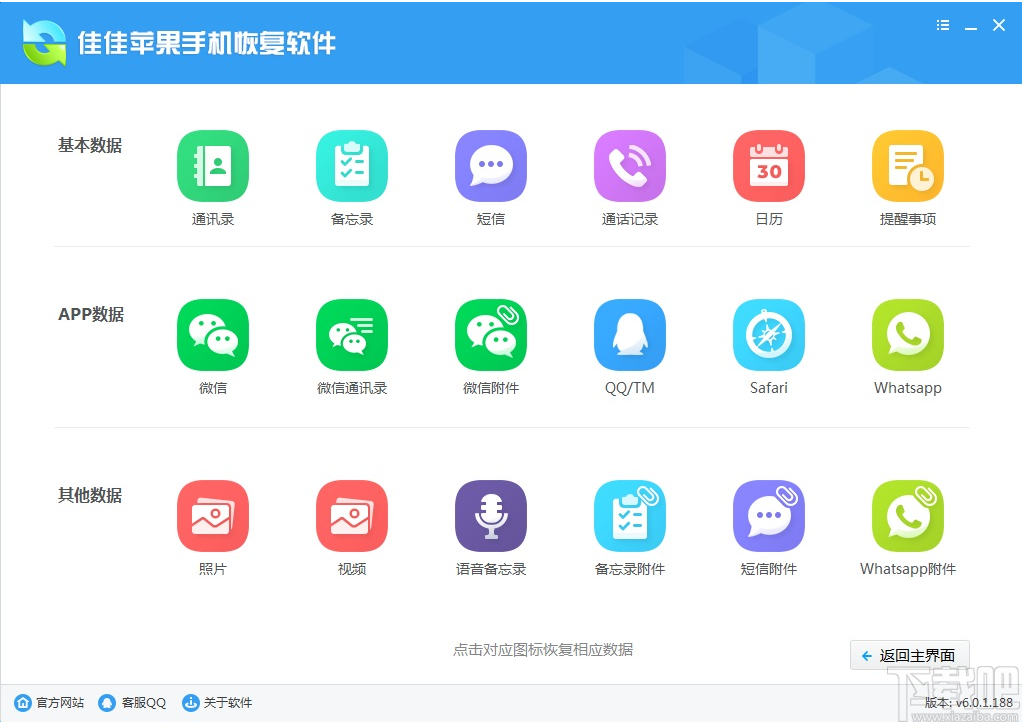
Task: Contact support via 客服QQ link
Action: [x=132, y=702]
